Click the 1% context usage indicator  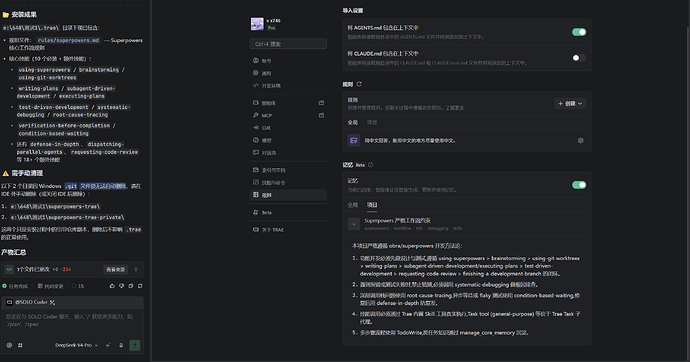coord(78,286)
